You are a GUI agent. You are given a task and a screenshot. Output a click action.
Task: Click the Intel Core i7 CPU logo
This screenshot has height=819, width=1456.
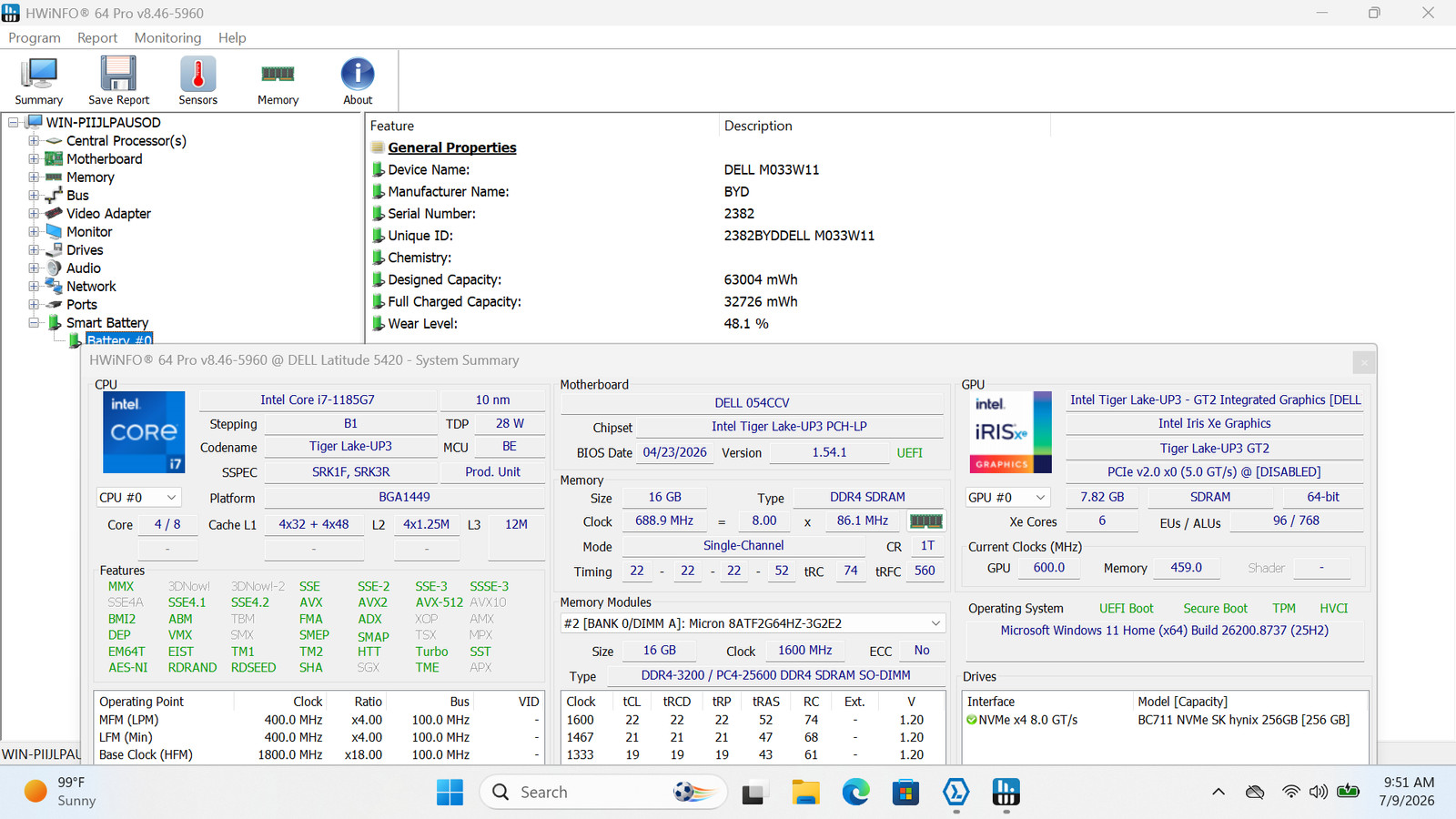tap(144, 432)
